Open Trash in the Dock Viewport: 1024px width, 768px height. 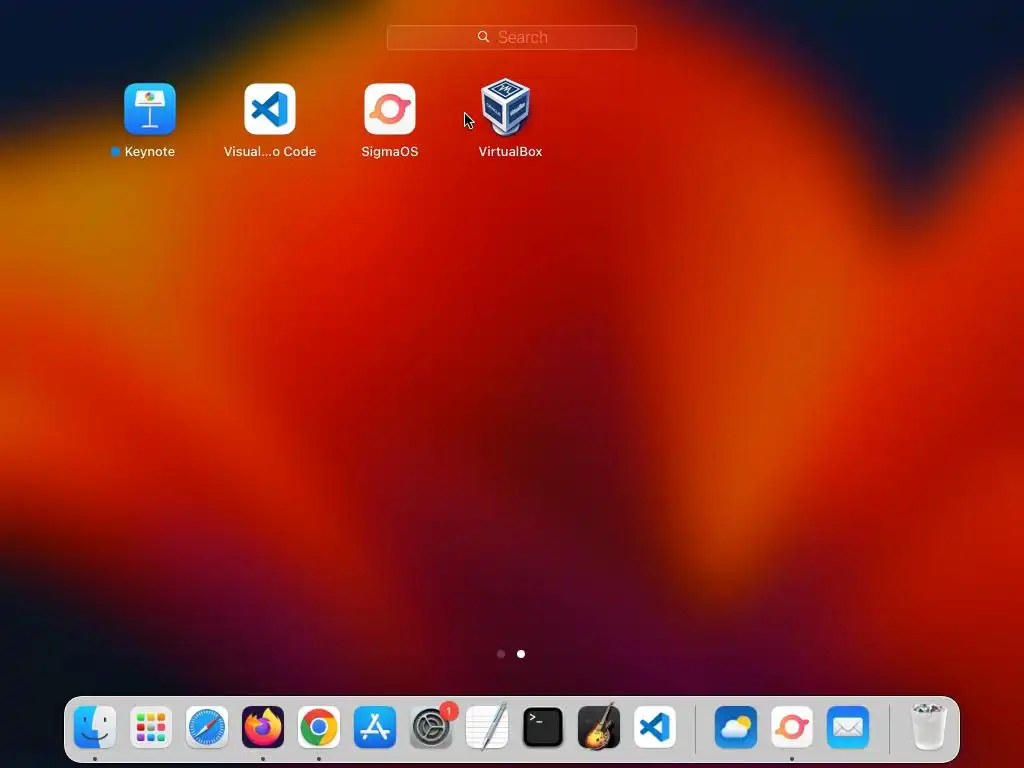(x=928, y=727)
